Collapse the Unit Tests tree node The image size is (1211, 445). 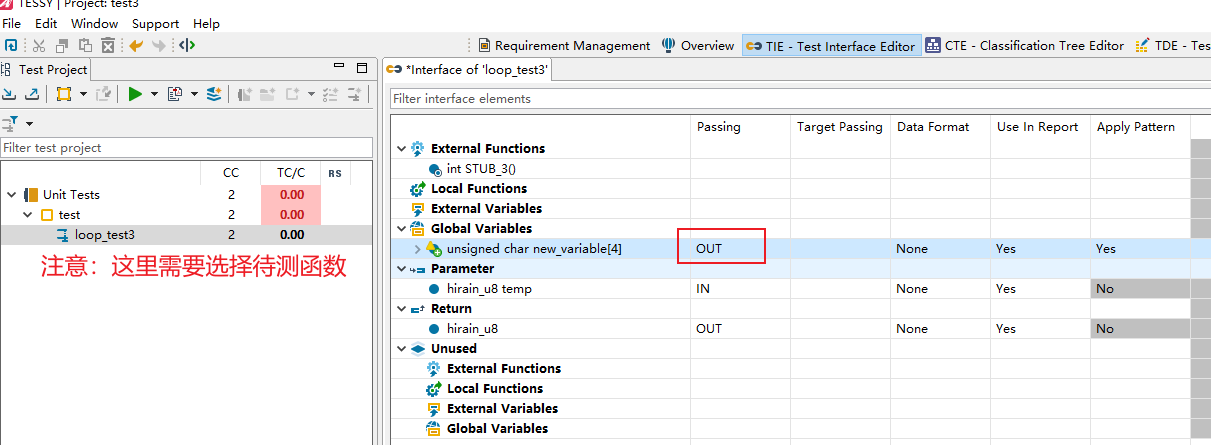(x=11, y=195)
